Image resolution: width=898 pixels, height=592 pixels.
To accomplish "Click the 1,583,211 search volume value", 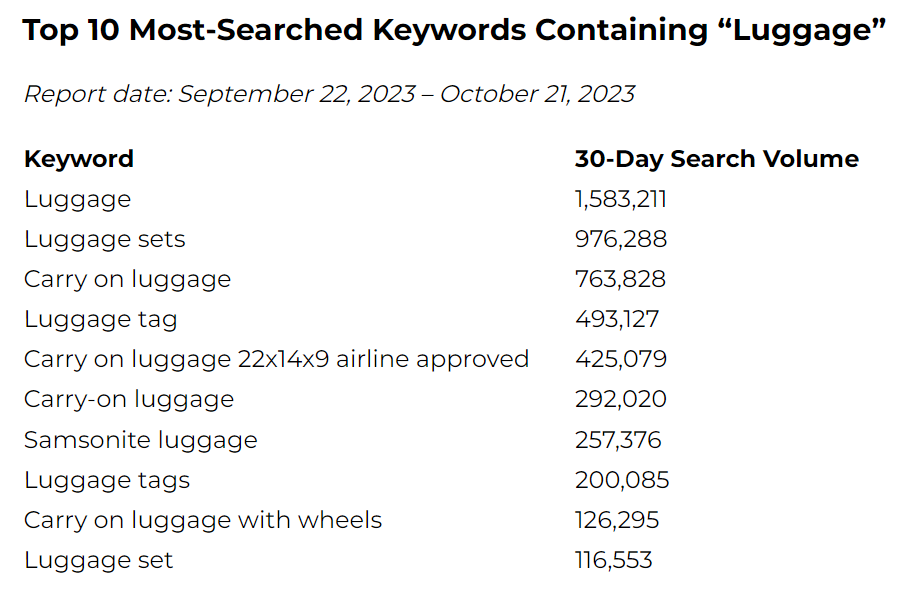I will point(621,199).
